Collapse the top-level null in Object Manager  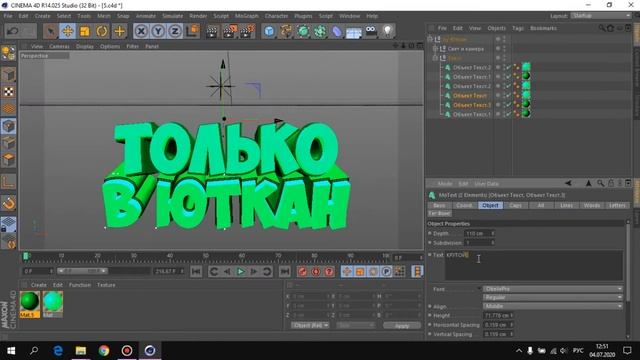pyautogui.click(x=430, y=39)
